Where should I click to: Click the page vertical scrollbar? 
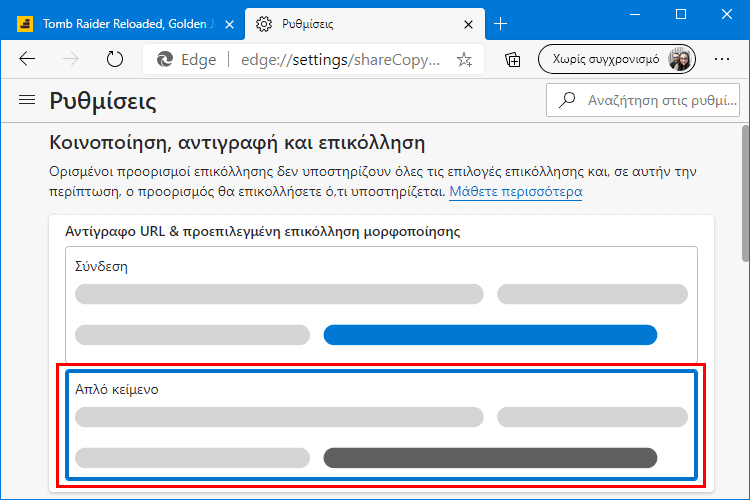[x=745, y=193]
